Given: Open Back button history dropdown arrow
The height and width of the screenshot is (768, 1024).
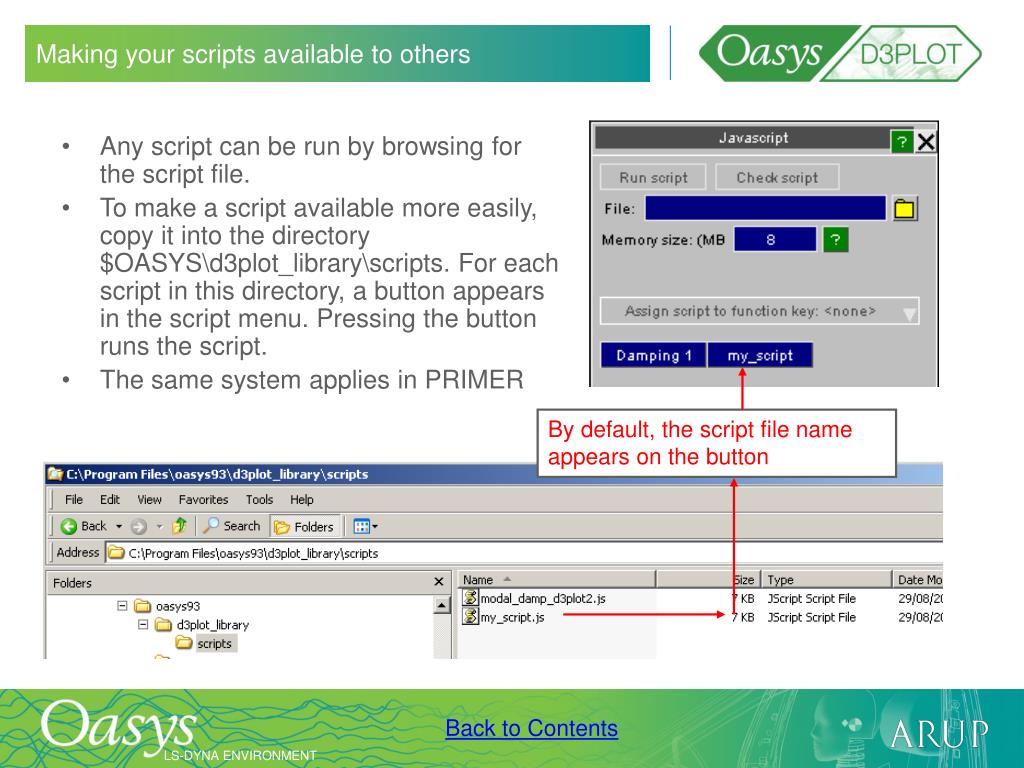Looking at the screenshot, I should tap(119, 526).
